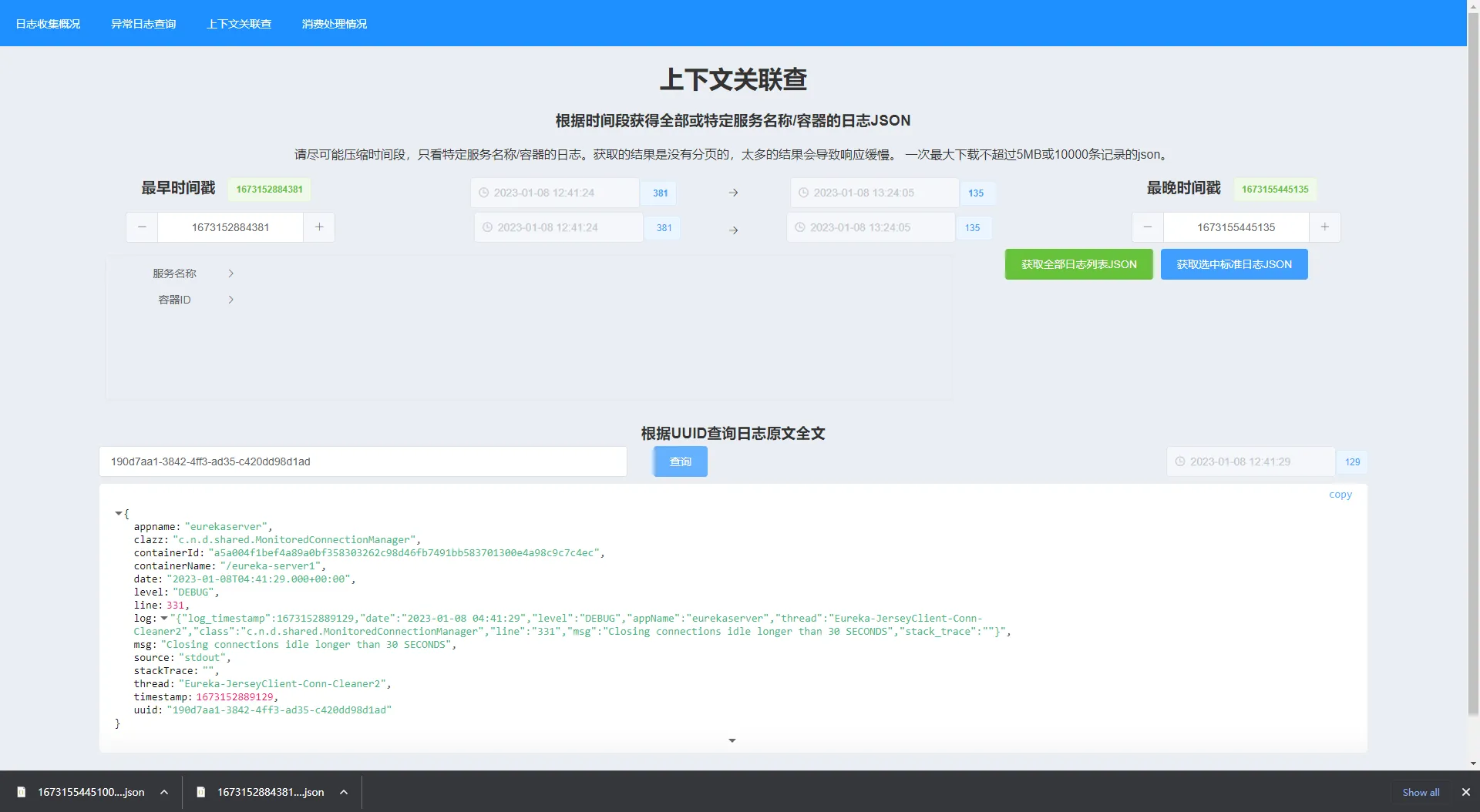Collapse the log field string arrow

[163, 619]
